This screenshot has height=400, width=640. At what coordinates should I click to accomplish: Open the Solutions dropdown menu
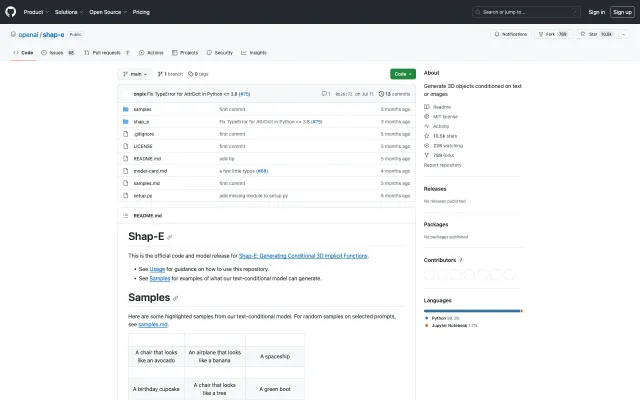click(68, 12)
